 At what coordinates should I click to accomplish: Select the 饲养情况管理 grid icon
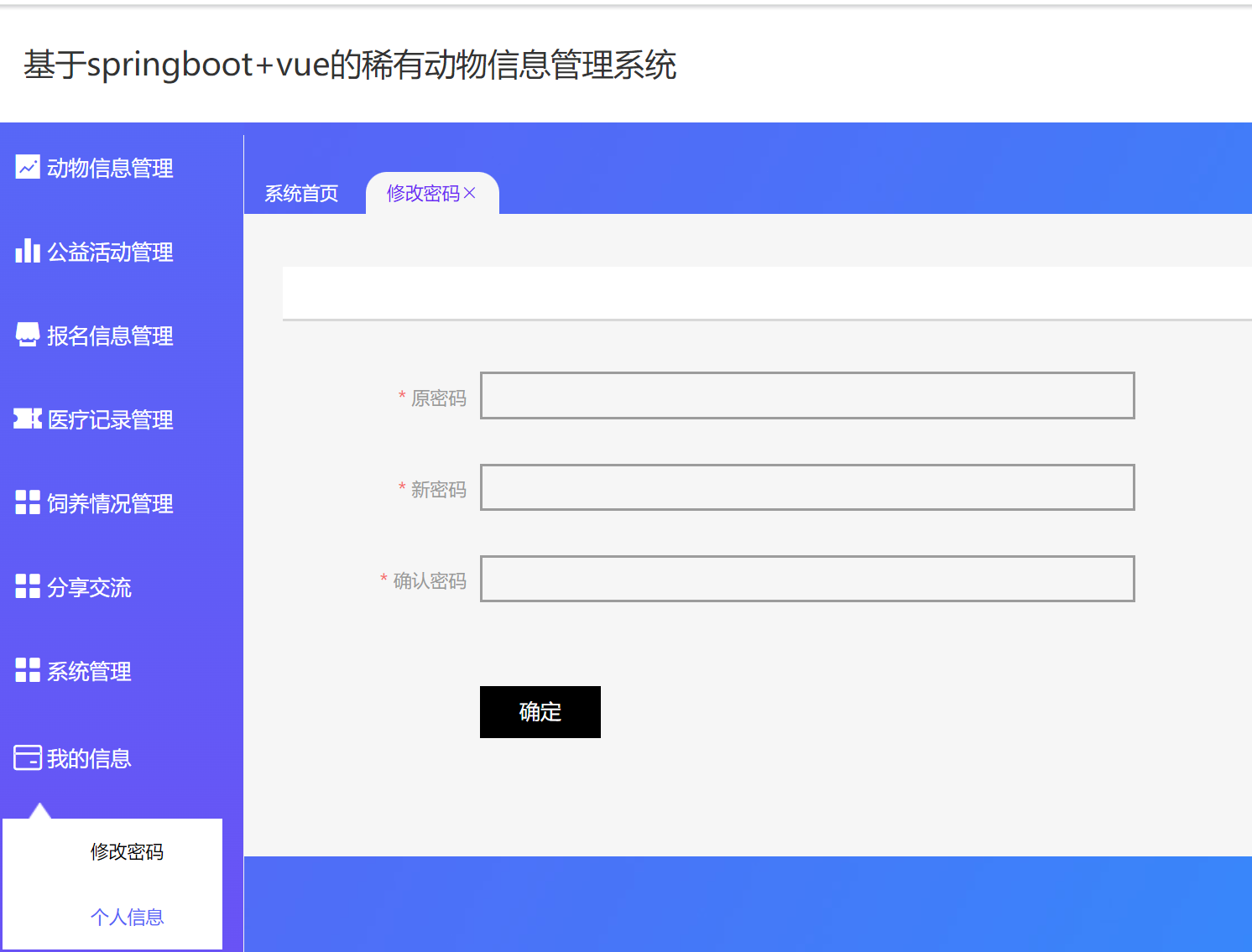pyautogui.click(x=26, y=503)
